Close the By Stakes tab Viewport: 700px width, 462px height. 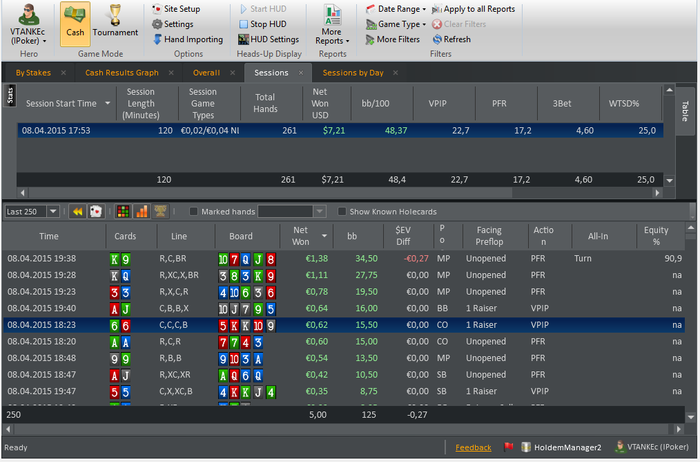tap(63, 73)
